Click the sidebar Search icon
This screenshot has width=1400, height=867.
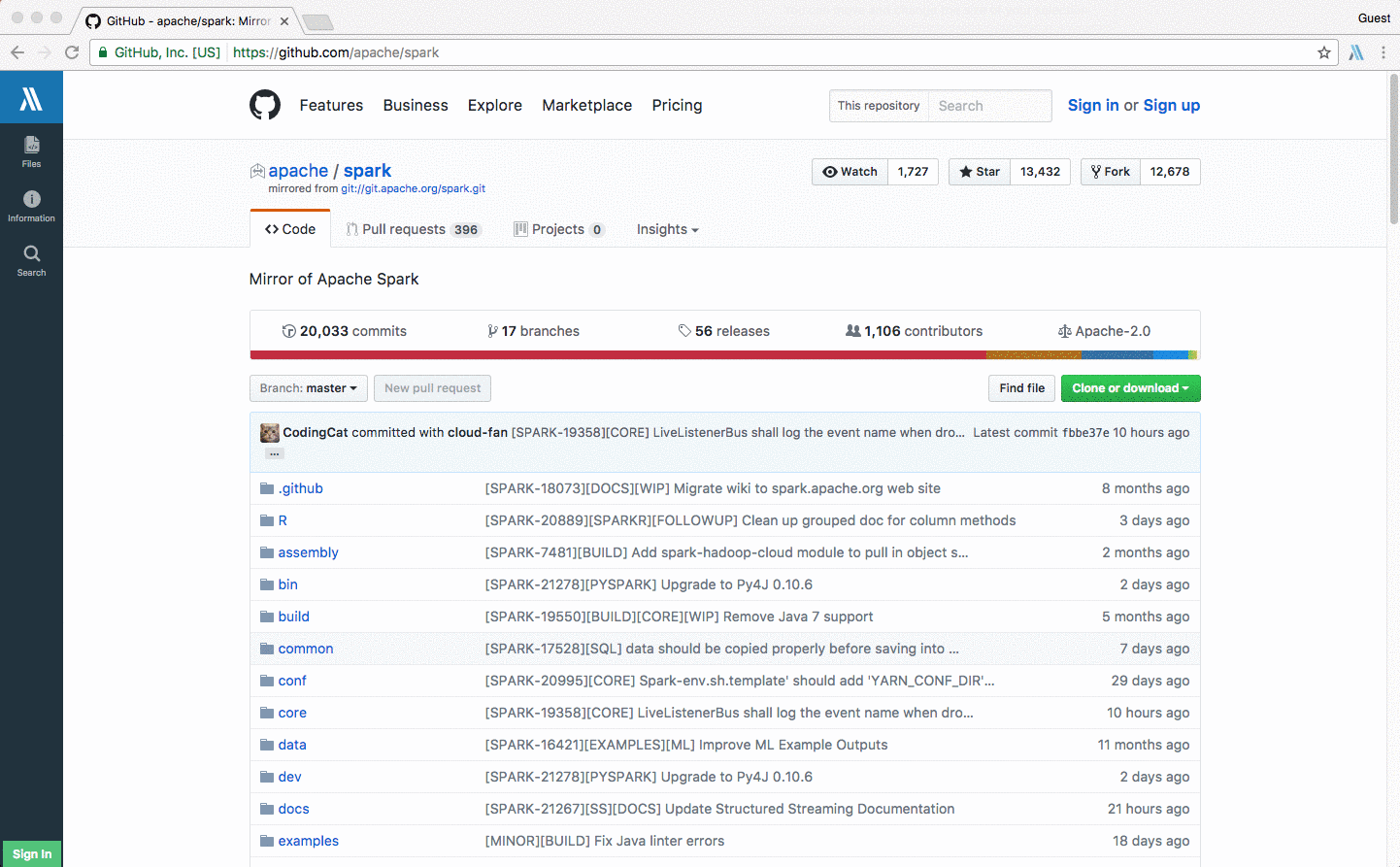[x=31, y=259]
